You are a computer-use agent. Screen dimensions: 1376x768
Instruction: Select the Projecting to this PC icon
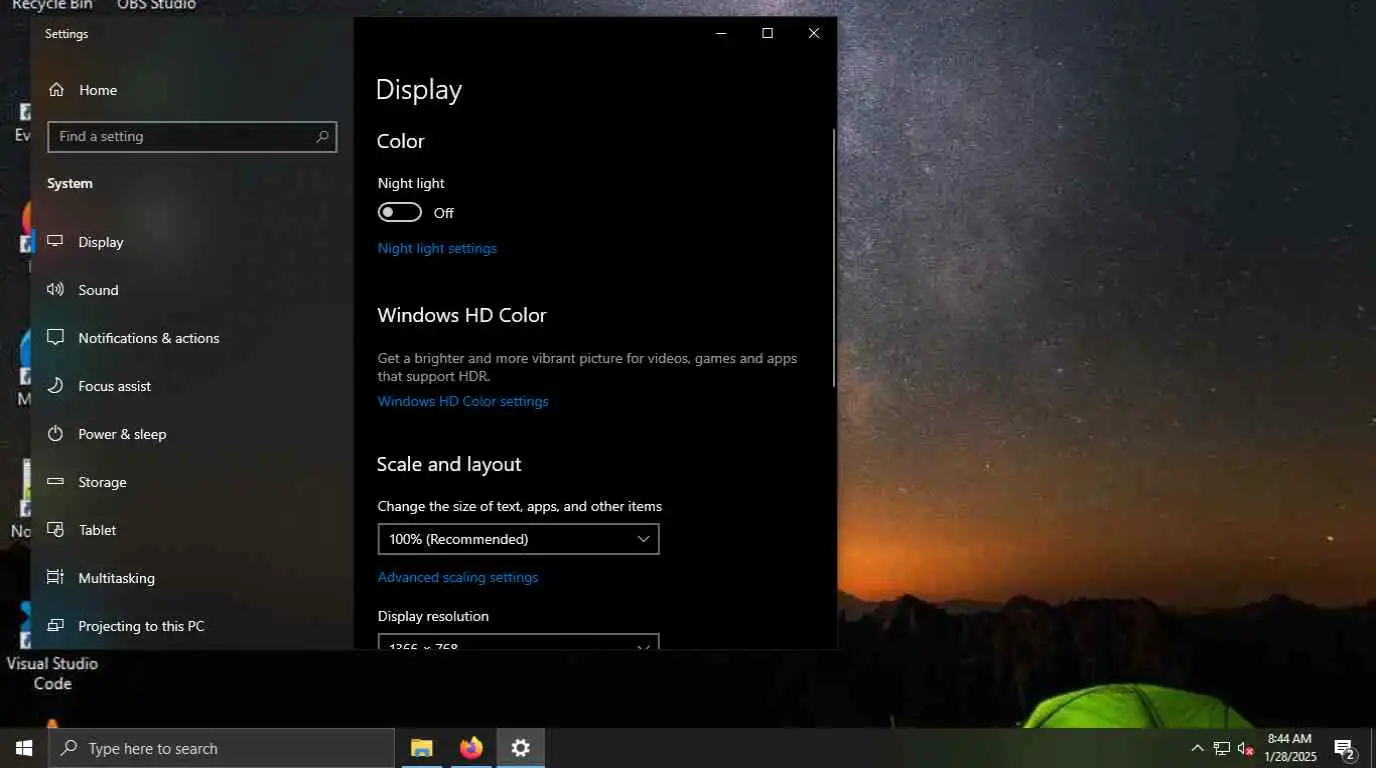point(55,626)
